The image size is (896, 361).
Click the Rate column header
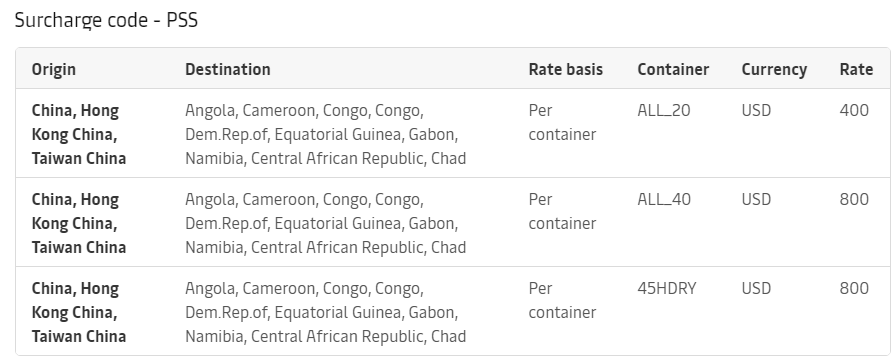[x=856, y=69]
